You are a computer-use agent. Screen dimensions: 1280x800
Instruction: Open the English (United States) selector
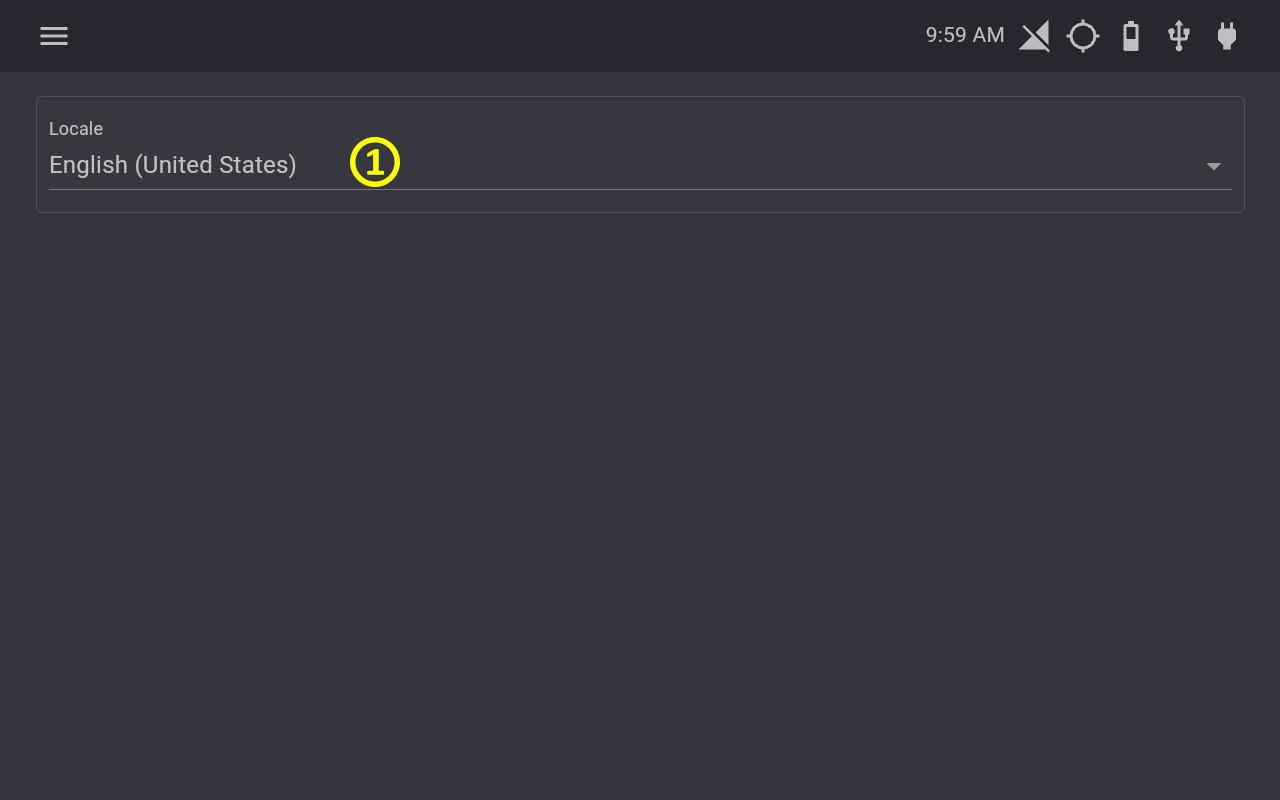[640, 165]
